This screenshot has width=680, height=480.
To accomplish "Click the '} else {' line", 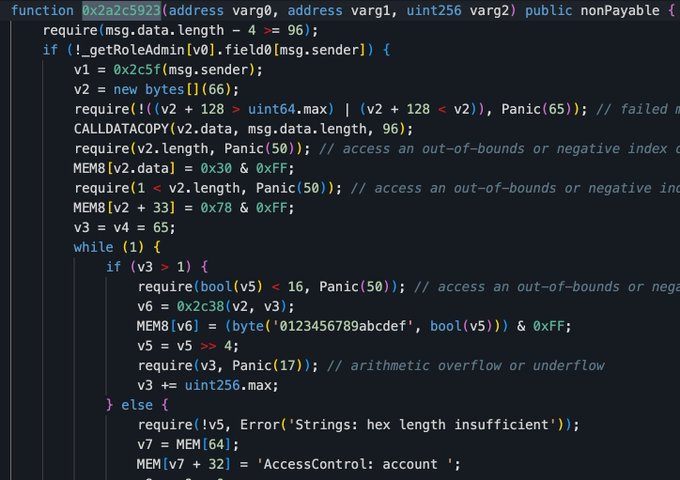I will click(x=137, y=405).
